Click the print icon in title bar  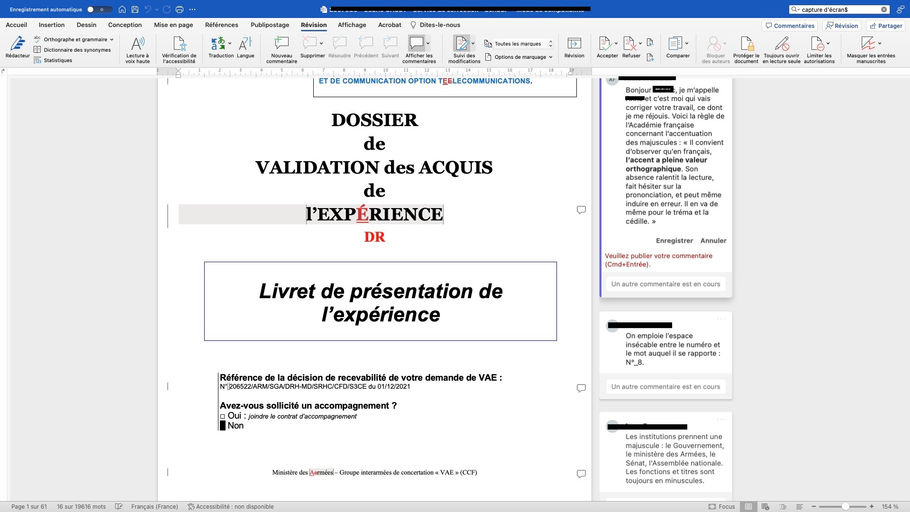coord(179,9)
